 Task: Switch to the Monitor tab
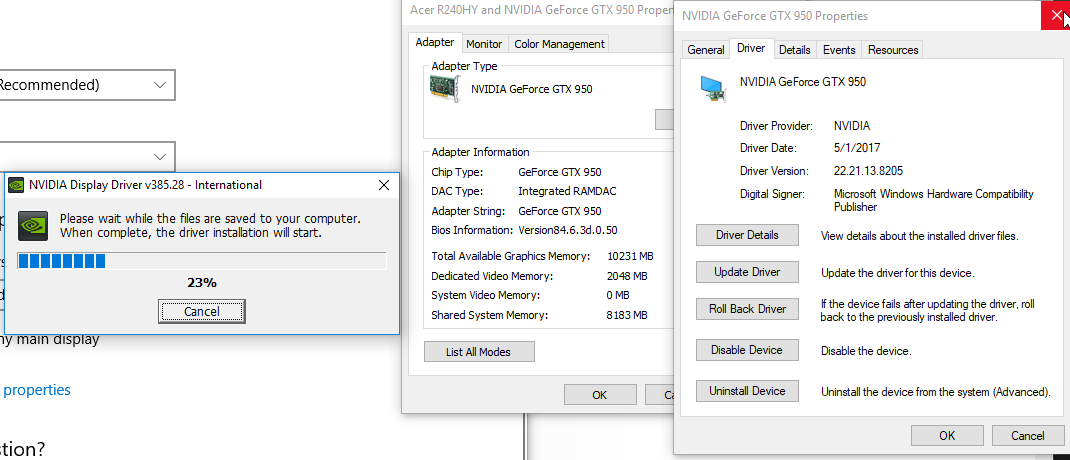[x=485, y=44]
